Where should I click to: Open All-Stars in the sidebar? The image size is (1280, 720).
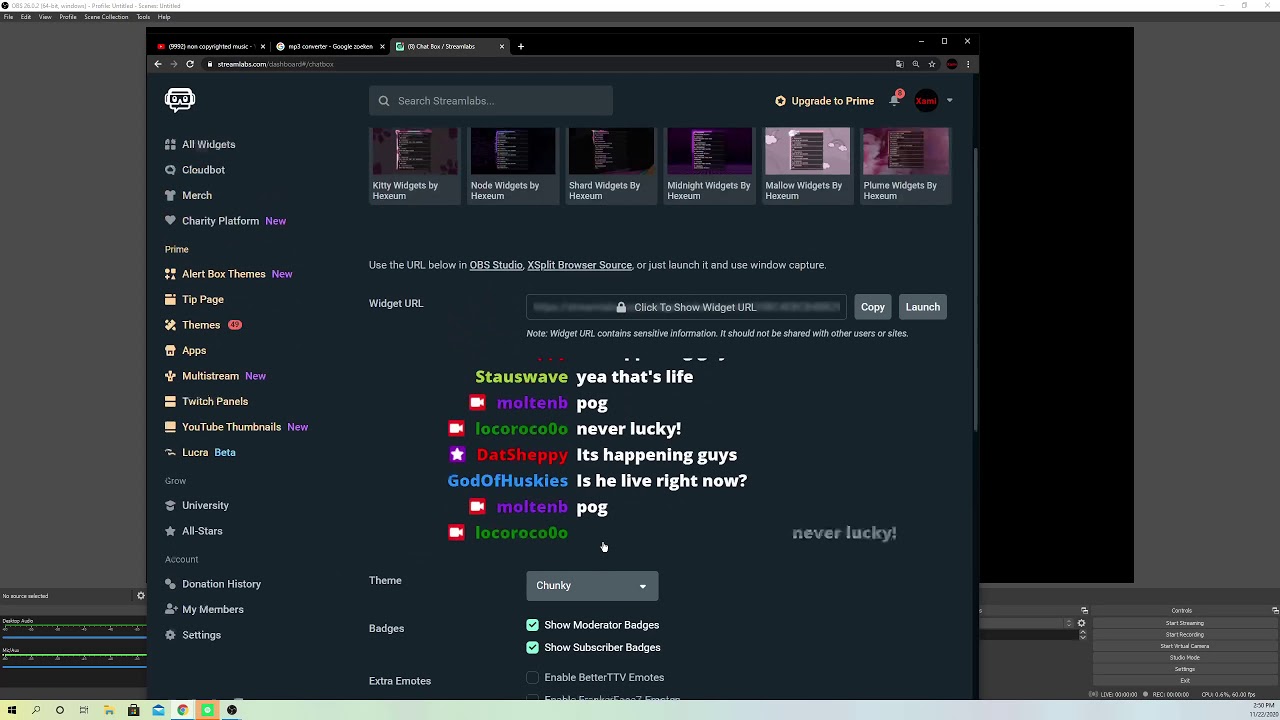click(x=194, y=531)
